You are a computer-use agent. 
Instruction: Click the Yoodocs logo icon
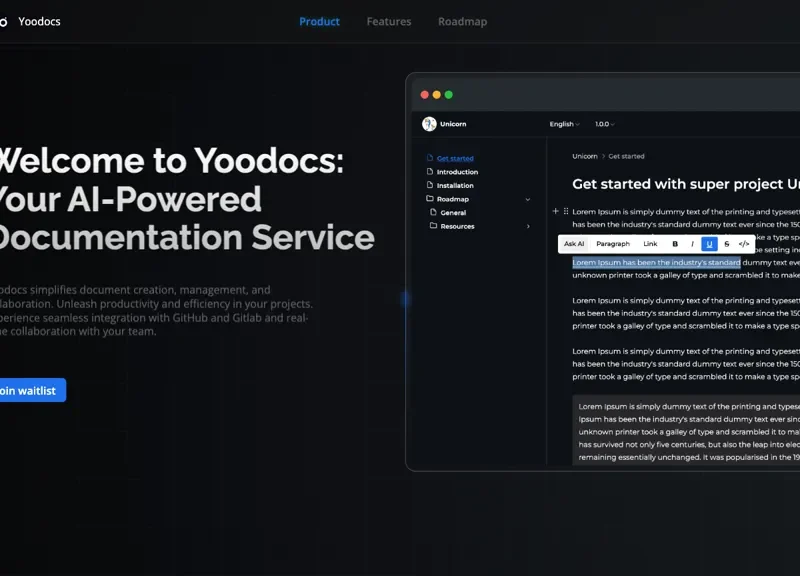(x=6, y=20)
